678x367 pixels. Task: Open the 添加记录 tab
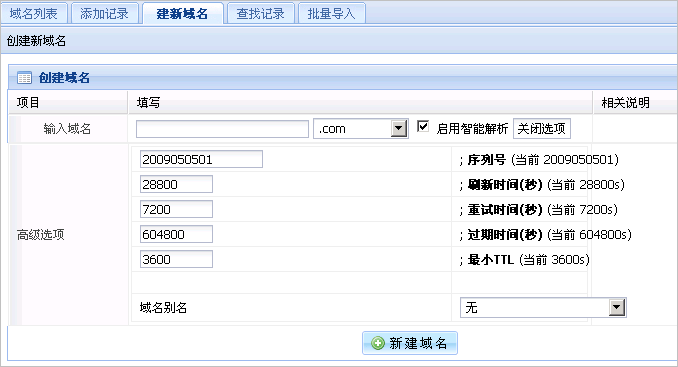(x=104, y=13)
